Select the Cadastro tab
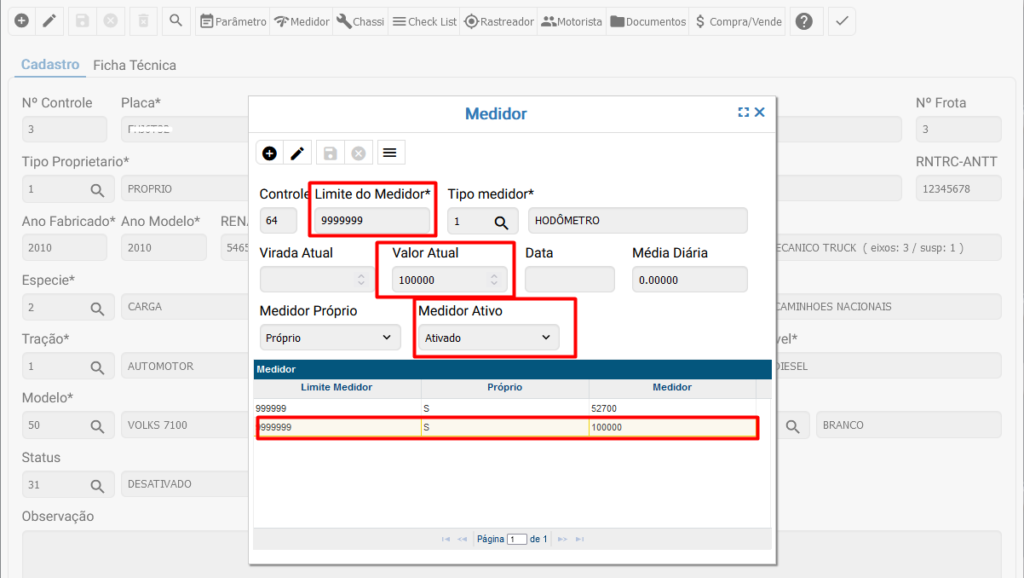 point(50,65)
